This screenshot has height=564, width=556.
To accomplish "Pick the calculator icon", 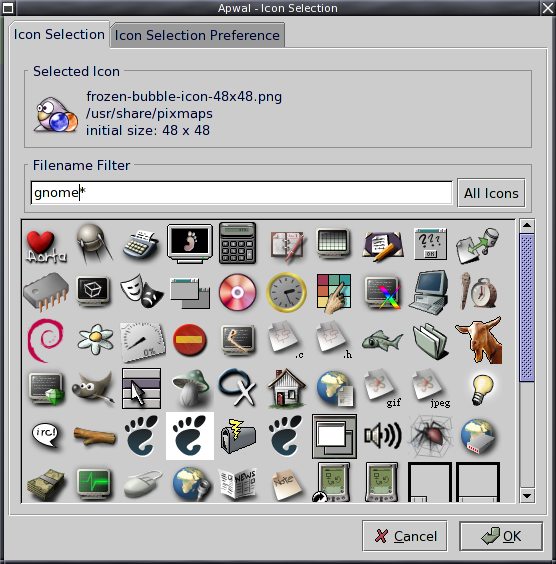I will (237, 243).
